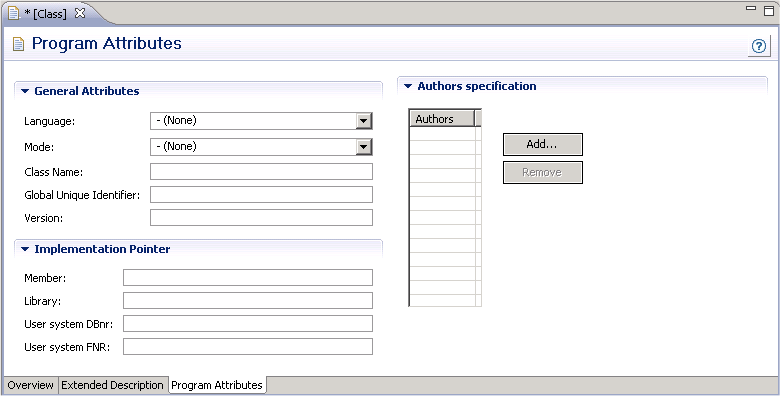The image size is (780, 396).
Task: Collapse the General Attributes section
Action: click(25, 91)
